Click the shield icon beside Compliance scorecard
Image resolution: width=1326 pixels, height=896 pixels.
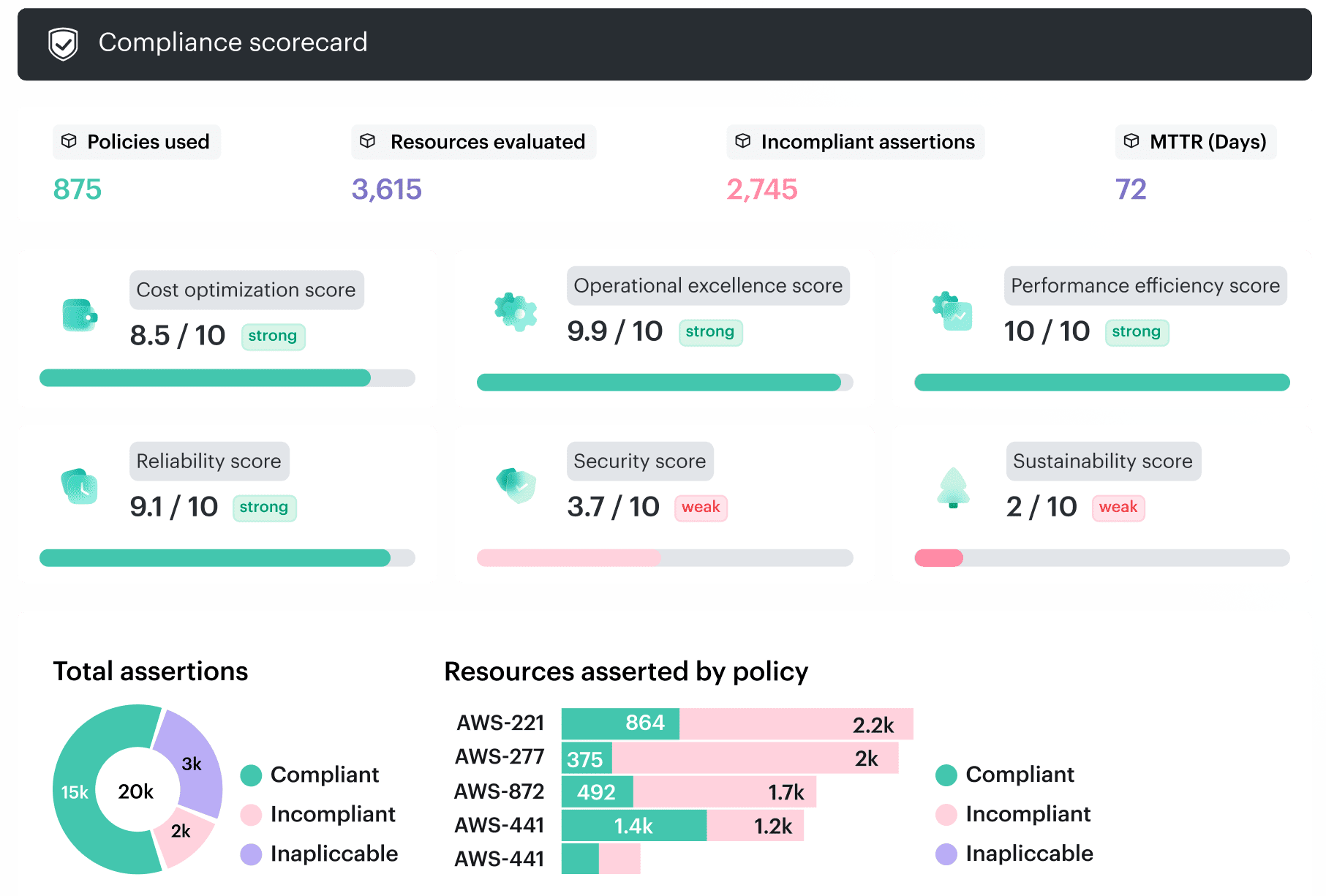[x=62, y=43]
